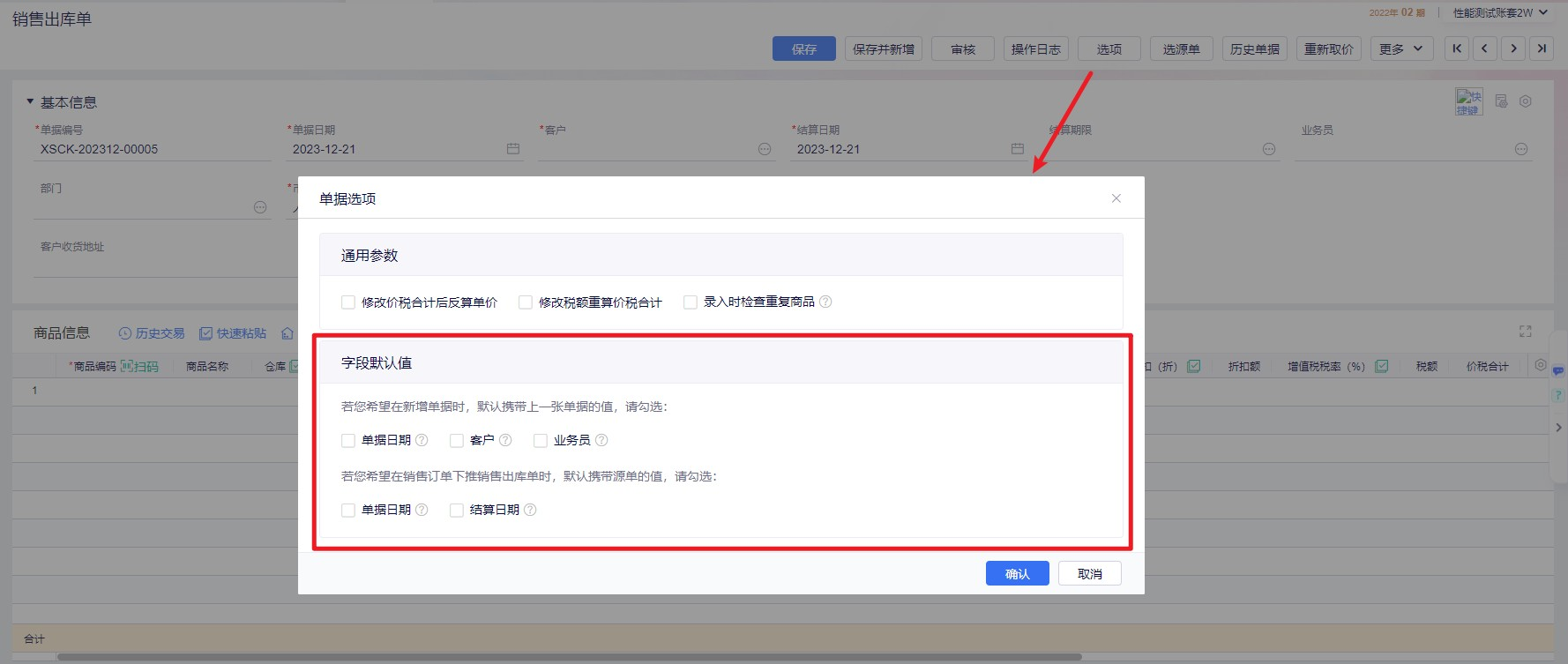Tick 单据日期 under sales order push-down
Screen dimensions: 1568x664
(348, 510)
